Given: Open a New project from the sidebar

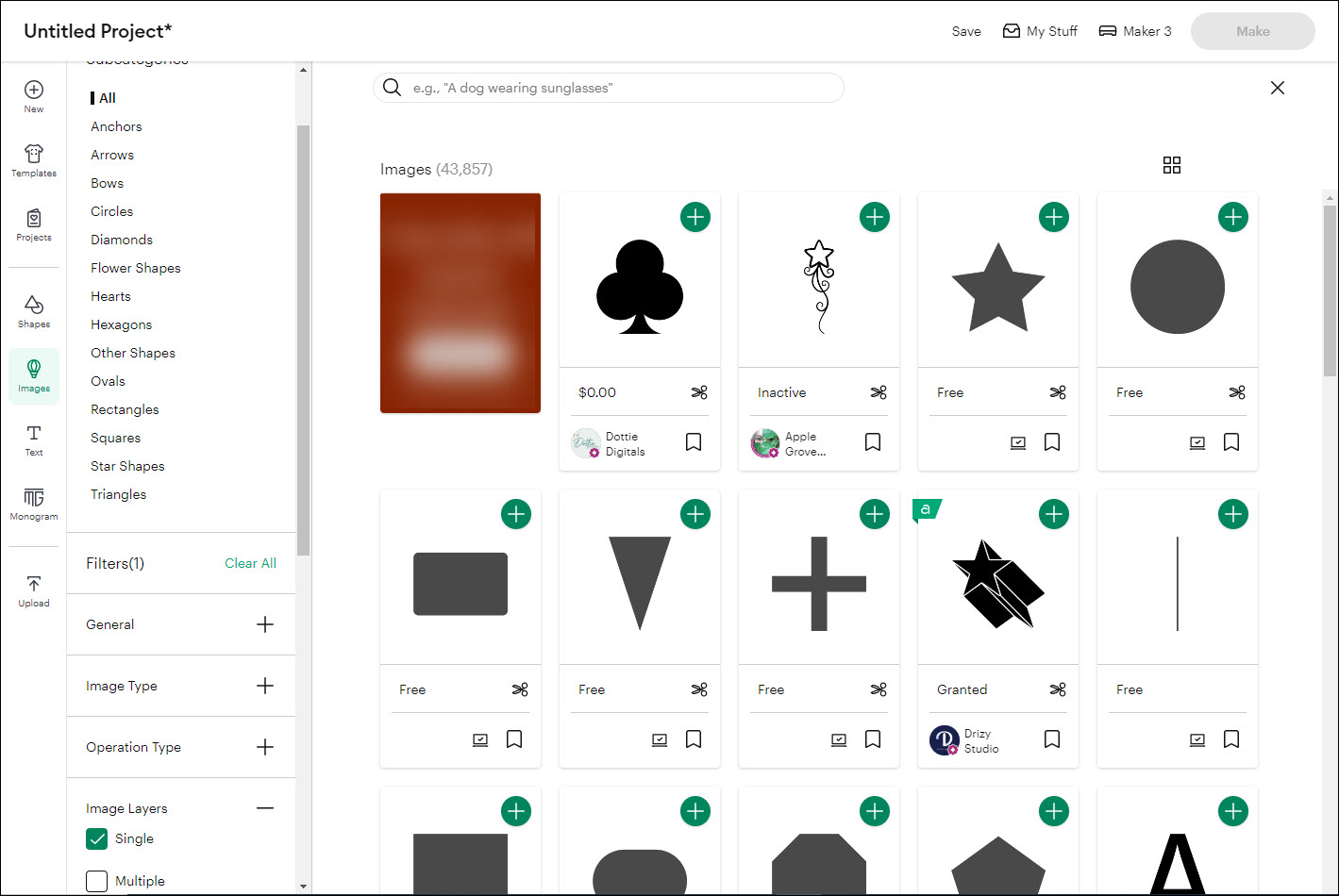Looking at the screenshot, I should (33, 95).
